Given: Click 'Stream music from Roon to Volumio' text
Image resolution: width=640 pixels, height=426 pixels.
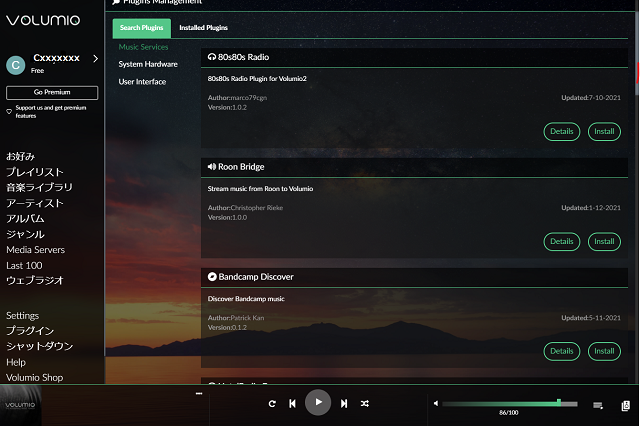Looking at the screenshot, I should (260, 189).
